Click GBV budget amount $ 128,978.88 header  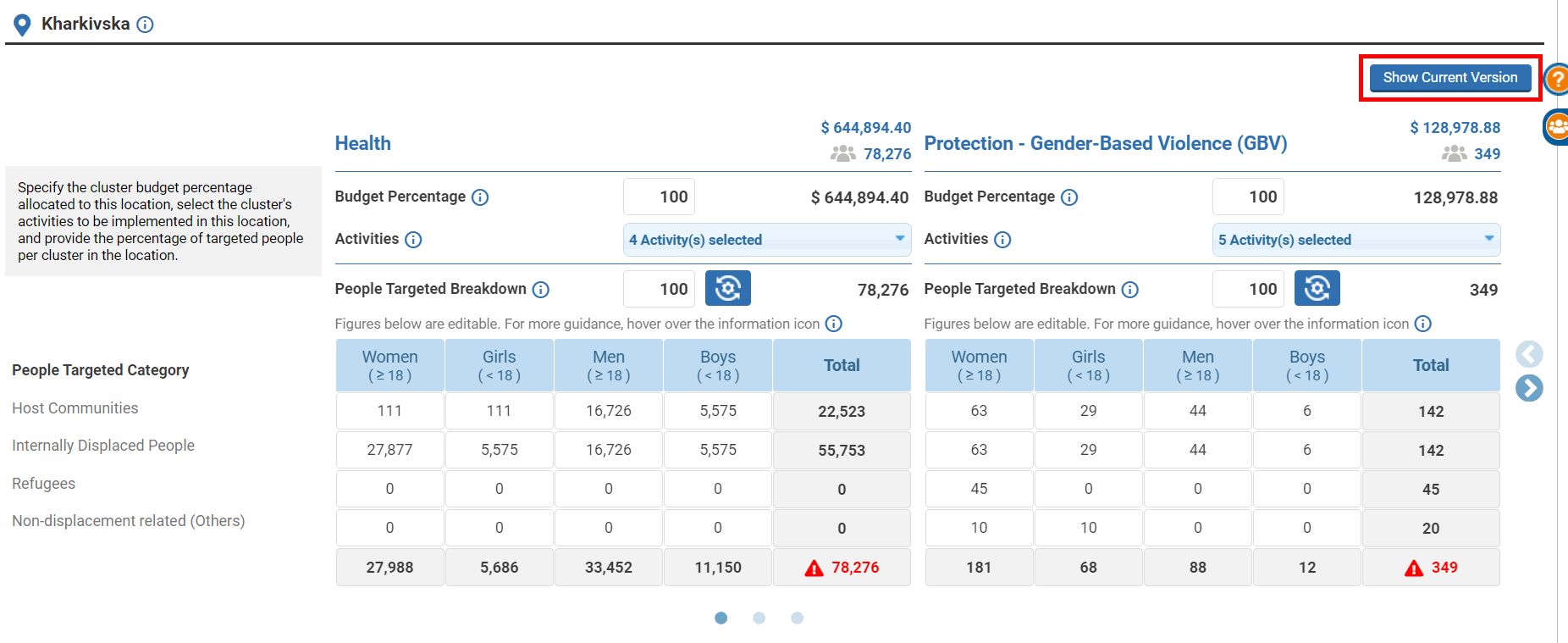[1455, 128]
